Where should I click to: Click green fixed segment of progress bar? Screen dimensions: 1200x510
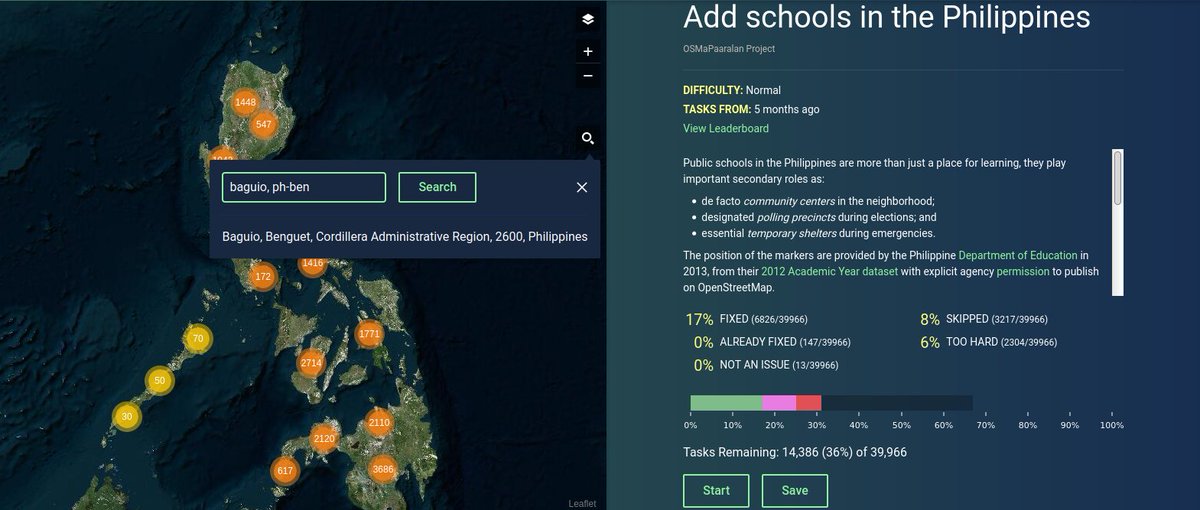coord(726,403)
